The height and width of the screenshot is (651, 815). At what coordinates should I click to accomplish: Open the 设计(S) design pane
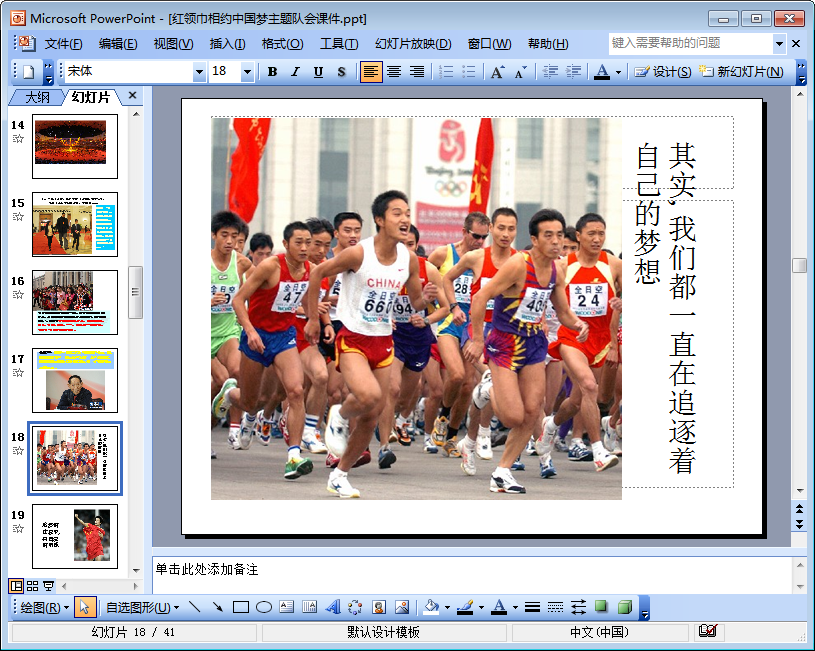663,72
